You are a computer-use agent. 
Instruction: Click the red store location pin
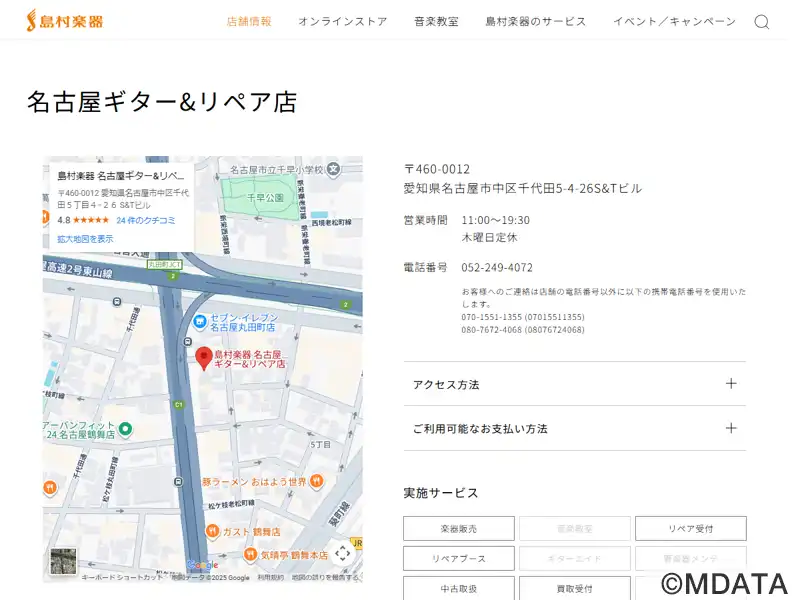click(203, 358)
